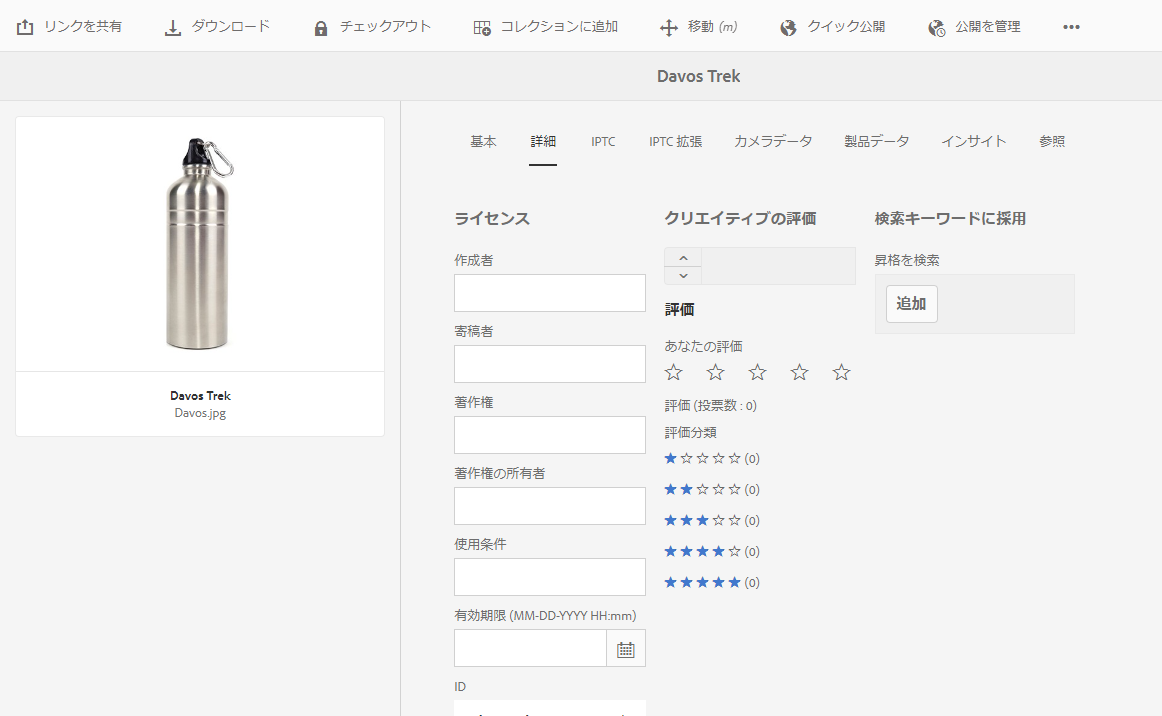This screenshot has height=716, width=1162.
Task: Click the checkout lock icon
Action: [x=320, y=28]
